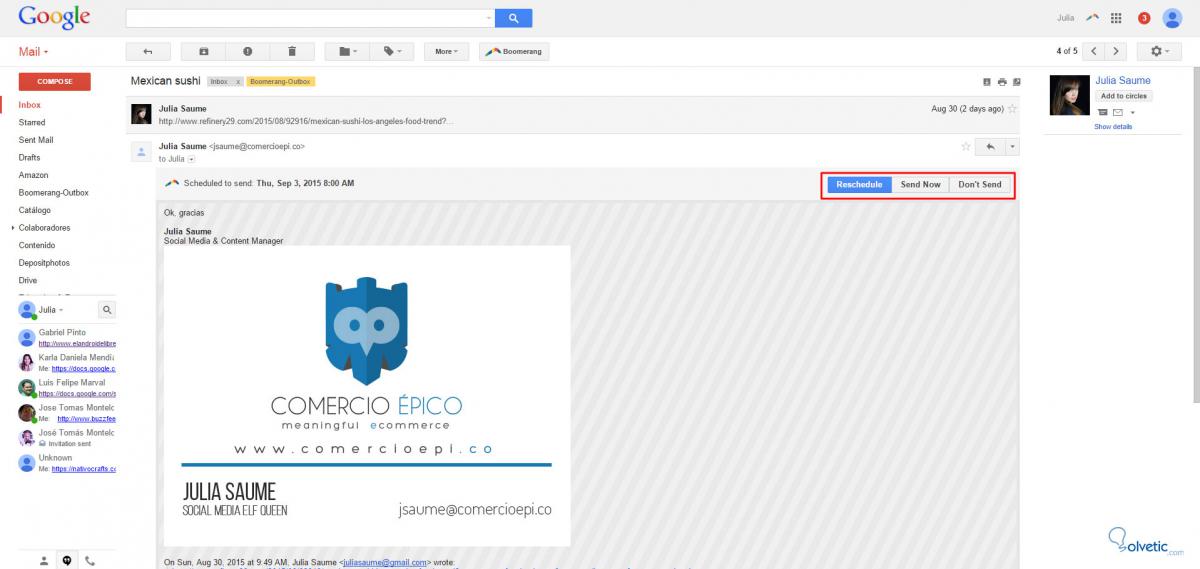Open the Google apps grid
This screenshot has height=569, width=1200.
1116,18
